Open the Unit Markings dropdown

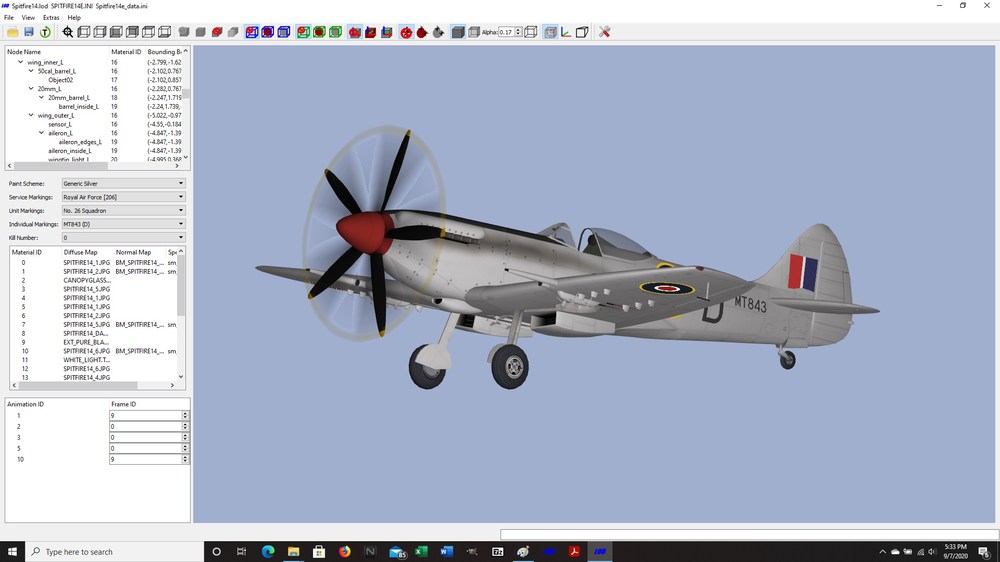pos(123,211)
